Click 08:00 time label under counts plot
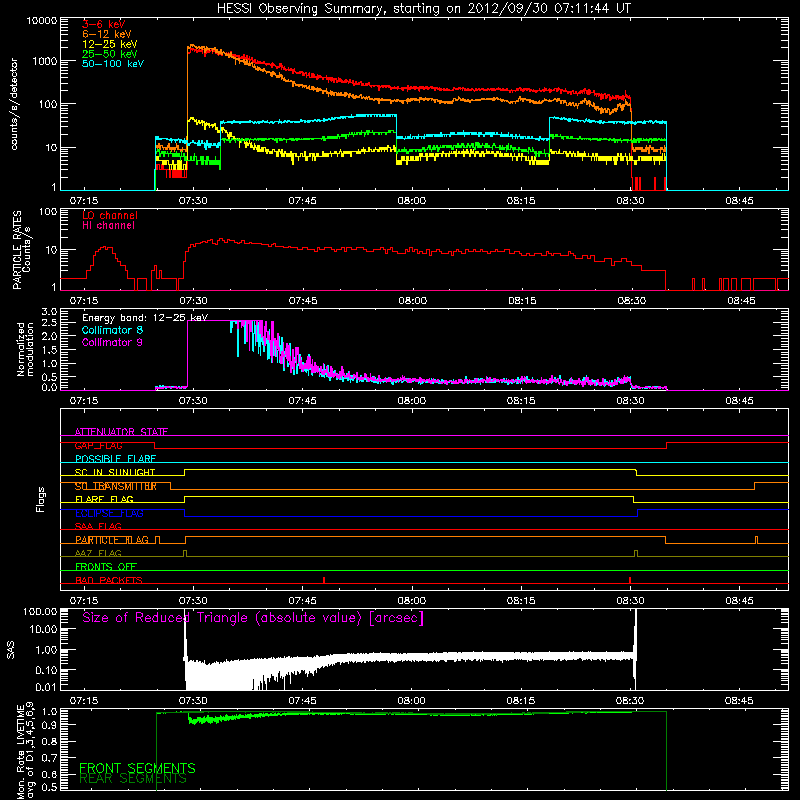The height and width of the screenshot is (800, 800). coord(412,201)
